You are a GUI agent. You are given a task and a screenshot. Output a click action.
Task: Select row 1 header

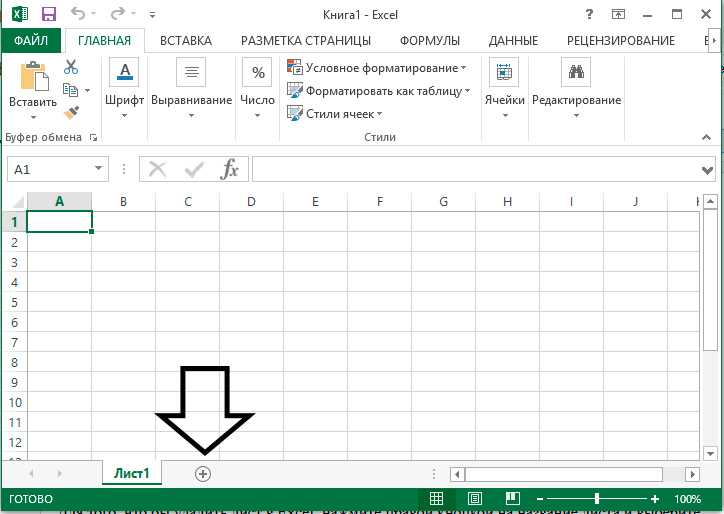point(14,222)
